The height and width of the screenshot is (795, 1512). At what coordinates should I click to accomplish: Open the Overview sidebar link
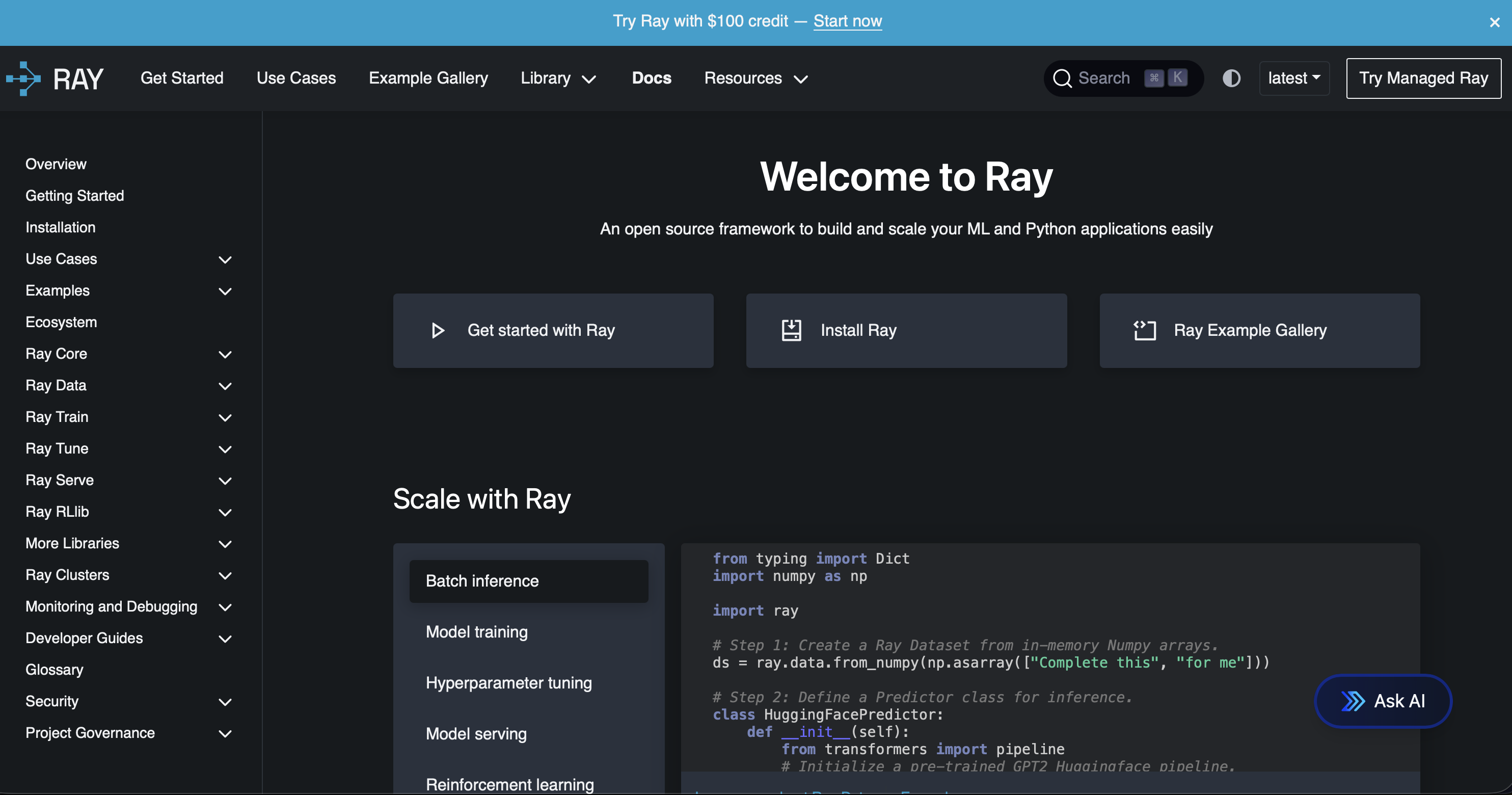[56, 165]
